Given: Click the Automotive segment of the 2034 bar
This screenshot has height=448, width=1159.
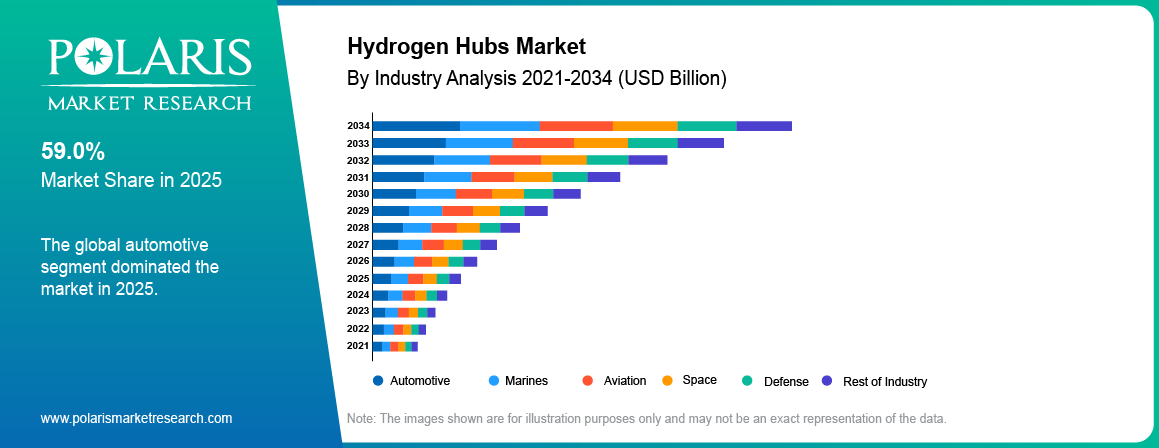Looking at the screenshot, I should tap(417, 126).
